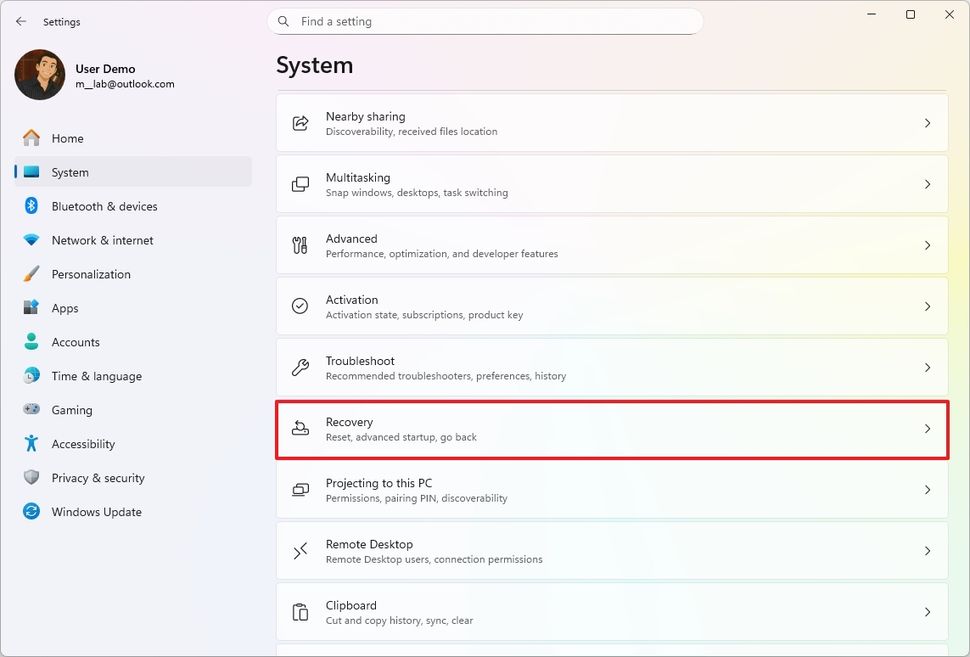This screenshot has height=657, width=970.
Task: Open the m__lab@outlook.com account link
Action: click(125, 84)
